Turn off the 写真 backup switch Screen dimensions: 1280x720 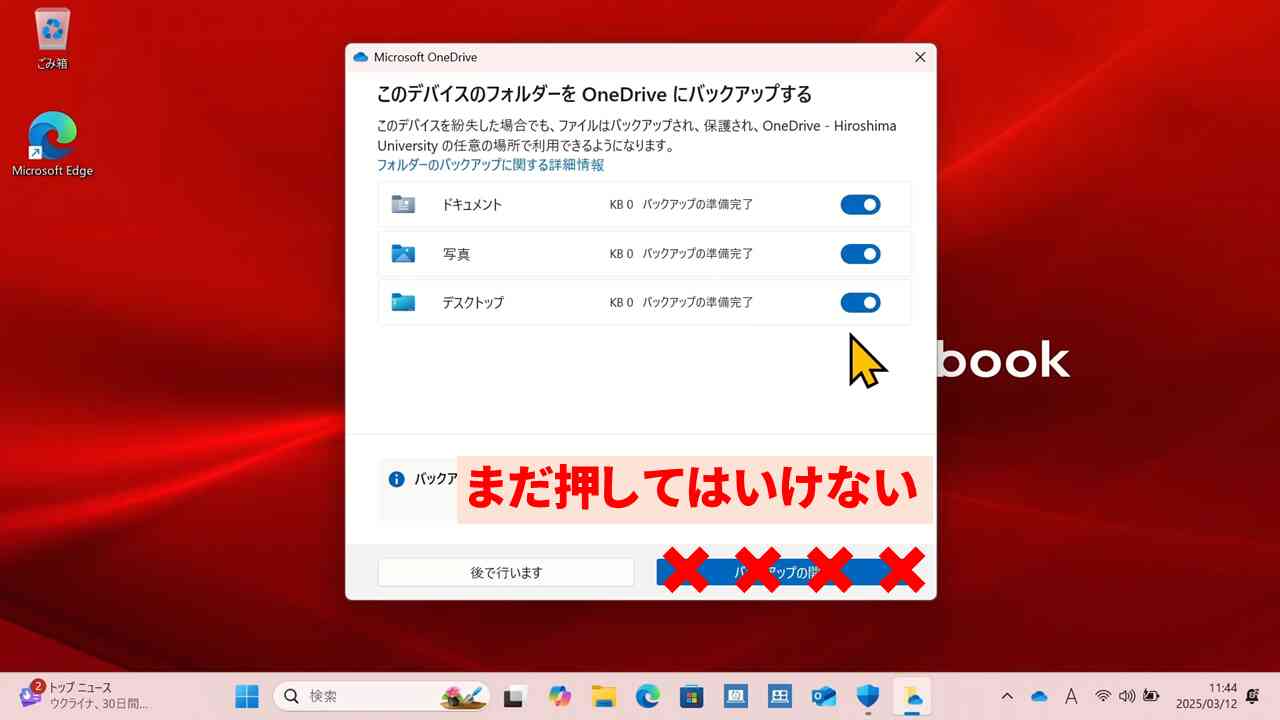860,253
